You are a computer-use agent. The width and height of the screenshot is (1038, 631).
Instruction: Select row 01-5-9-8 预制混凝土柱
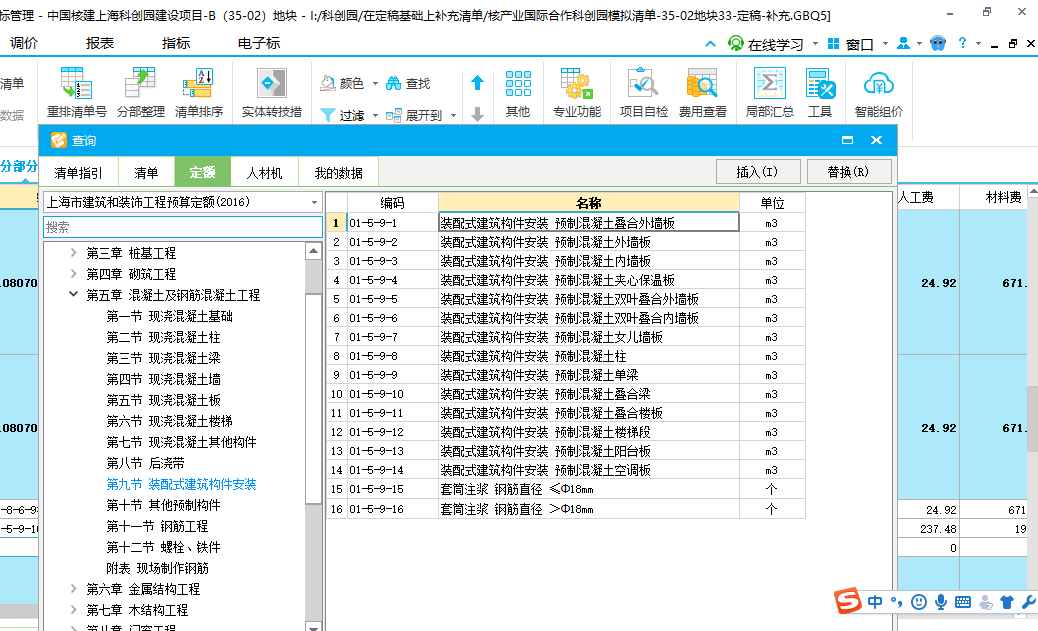[x=566, y=356]
